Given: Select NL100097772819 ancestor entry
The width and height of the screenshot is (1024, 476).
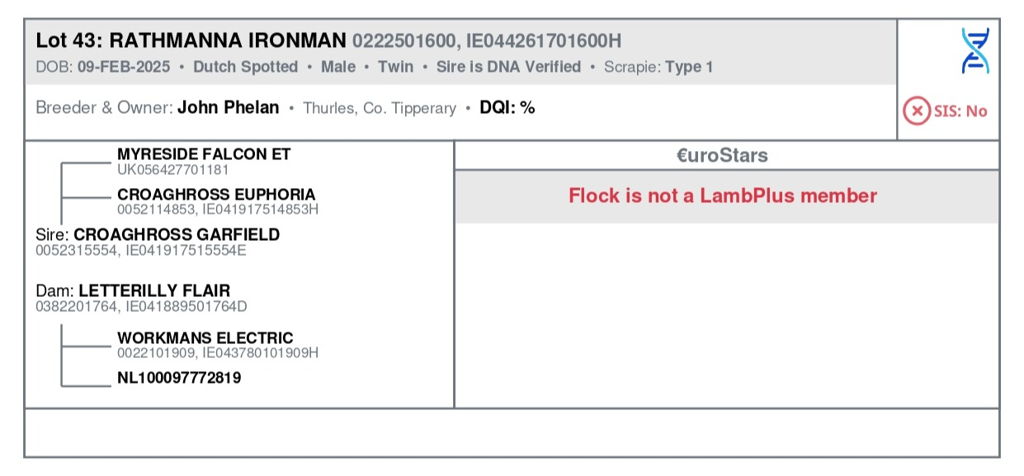Looking at the screenshot, I should click(x=179, y=377).
